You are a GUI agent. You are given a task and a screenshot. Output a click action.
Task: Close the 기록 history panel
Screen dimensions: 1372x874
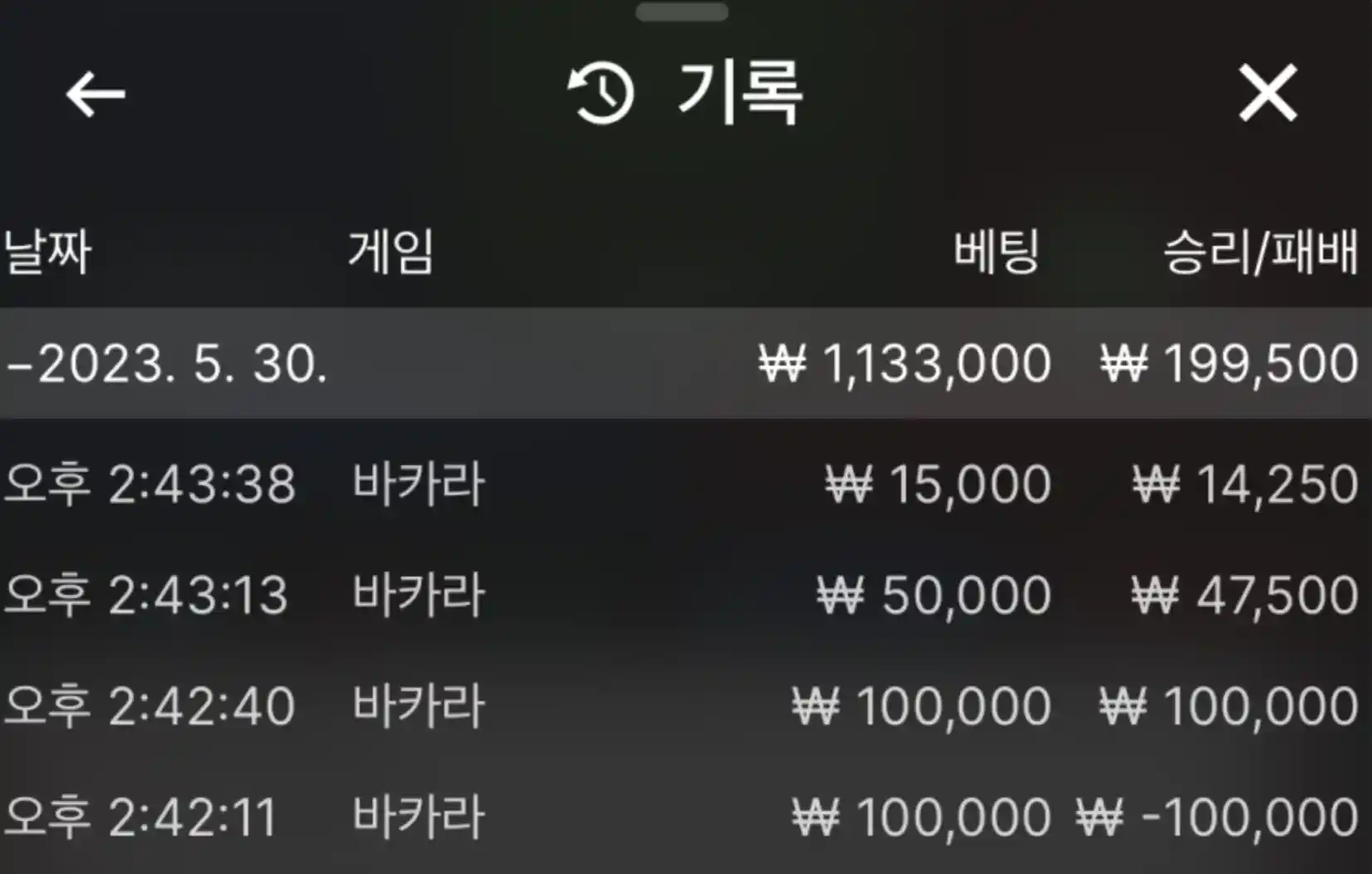point(1267,94)
